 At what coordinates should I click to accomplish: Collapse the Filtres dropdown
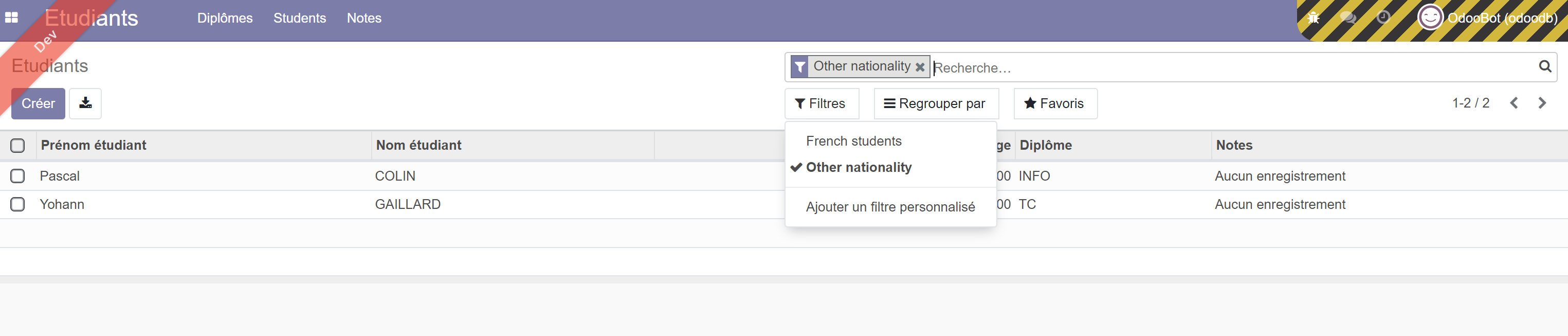pos(821,103)
